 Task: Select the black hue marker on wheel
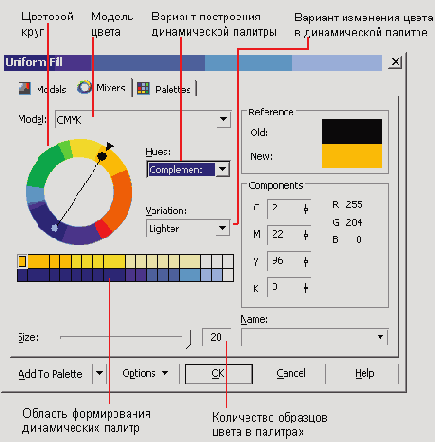coord(102,156)
